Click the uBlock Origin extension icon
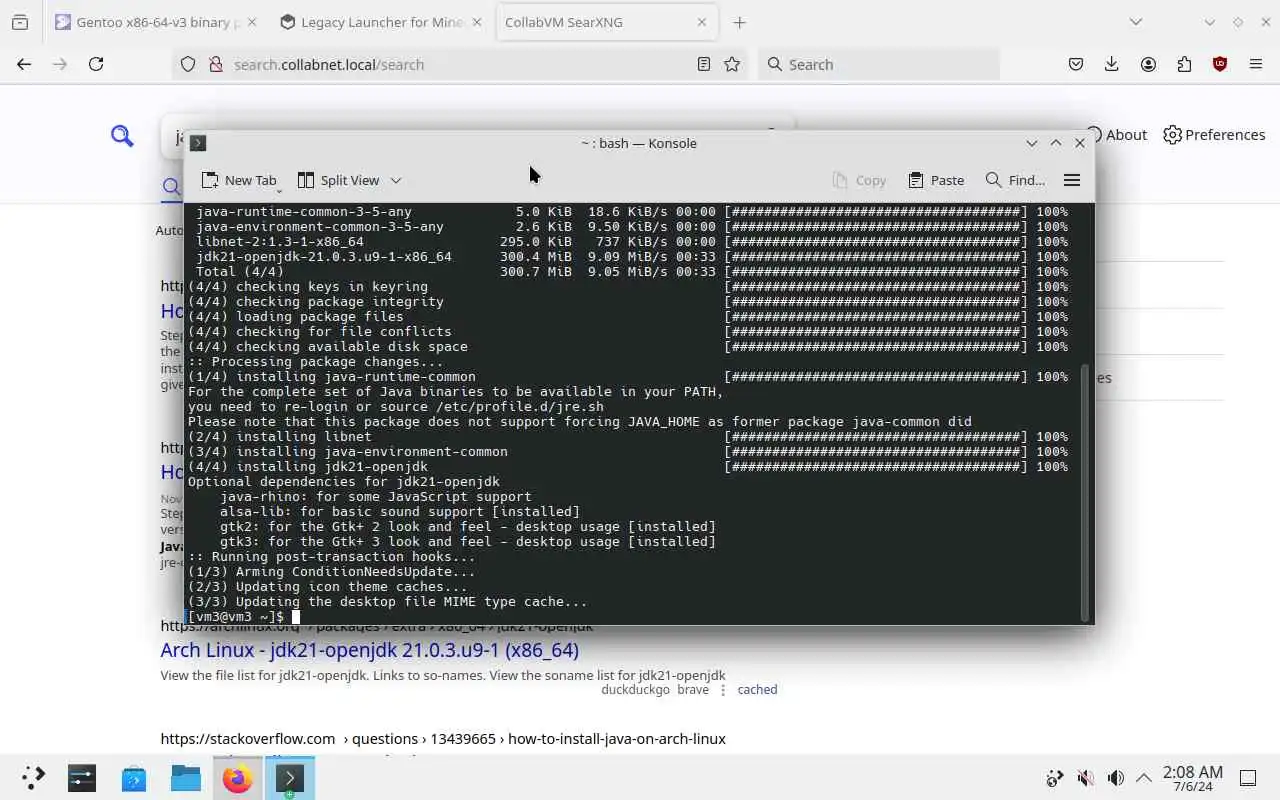Image resolution: width=1280 pixels, height=800 pixels. [1220, 64]
